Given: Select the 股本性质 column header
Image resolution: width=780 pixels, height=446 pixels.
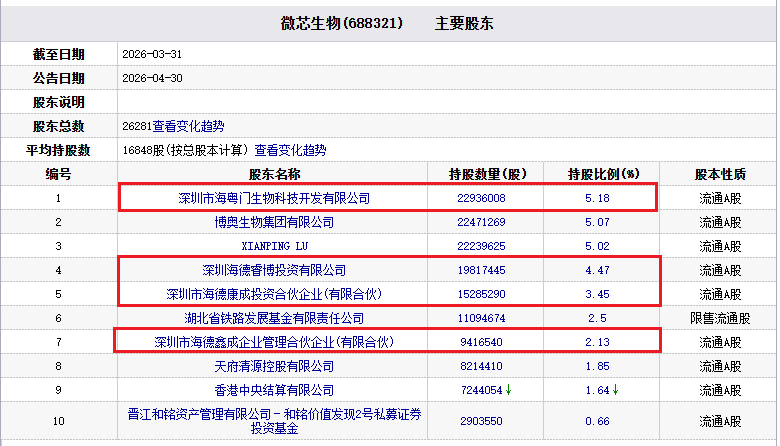Looking at the screenshot, I should [x=720, y=175].
